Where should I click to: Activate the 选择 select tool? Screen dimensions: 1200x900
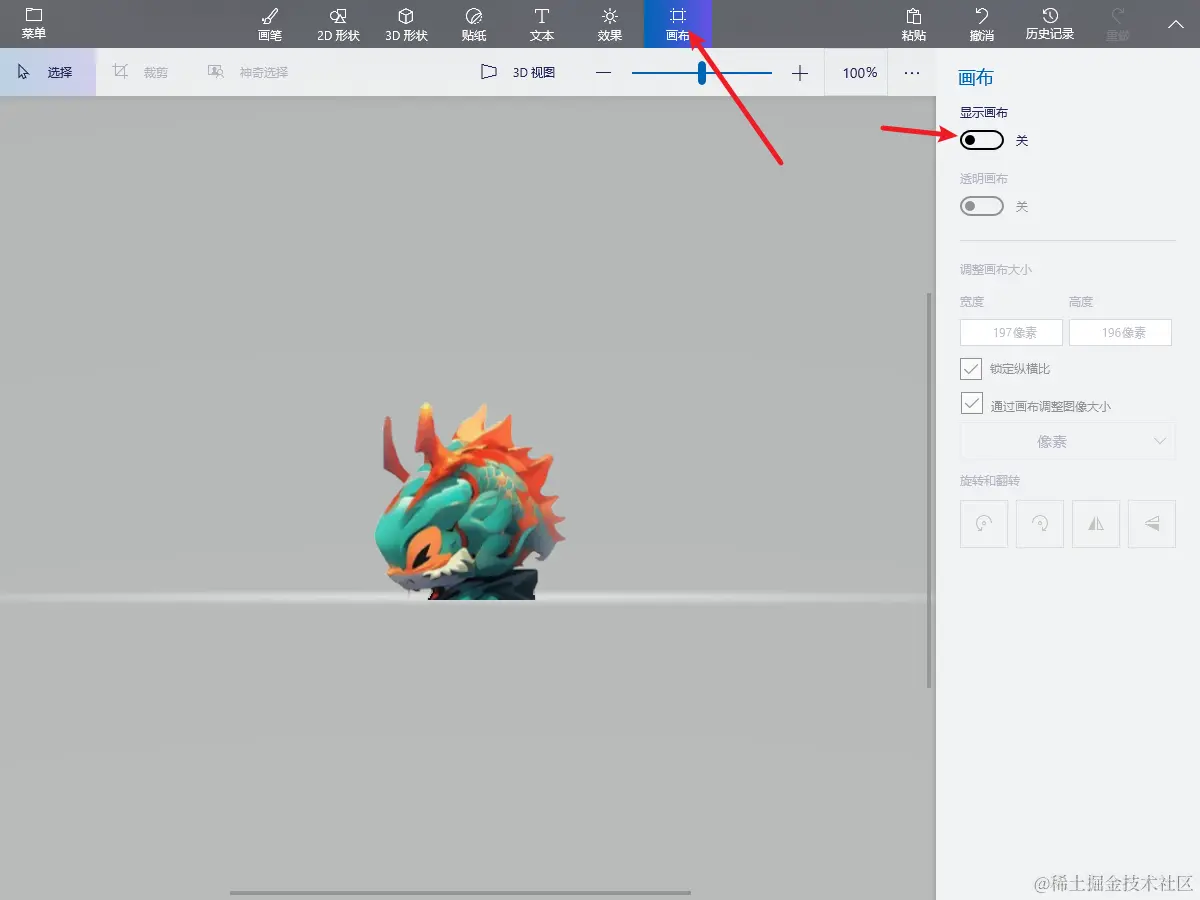(x=48, y=72)
